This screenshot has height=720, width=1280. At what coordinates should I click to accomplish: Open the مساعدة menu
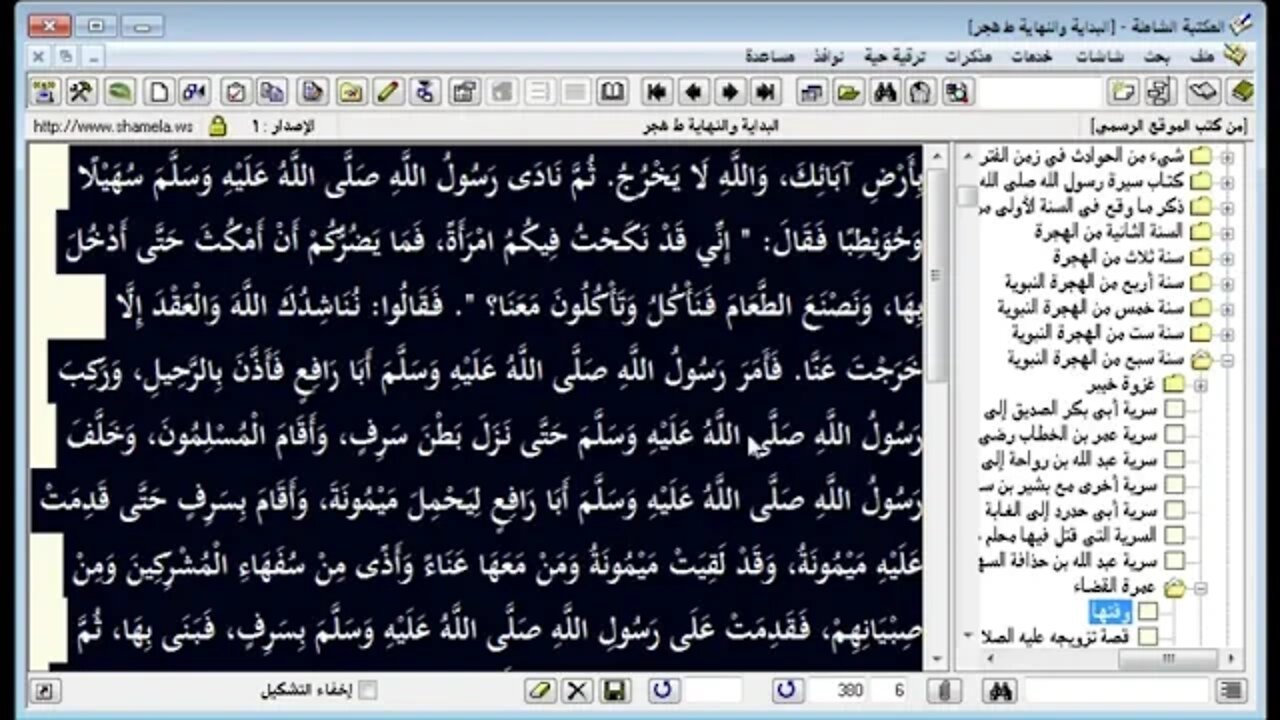pos(770,57)
